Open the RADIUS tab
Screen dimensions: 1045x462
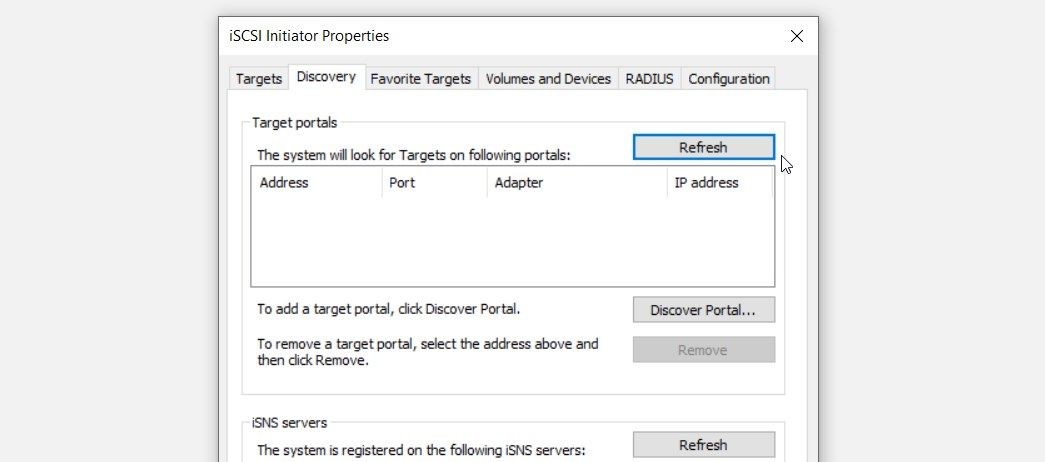point(649,79)
